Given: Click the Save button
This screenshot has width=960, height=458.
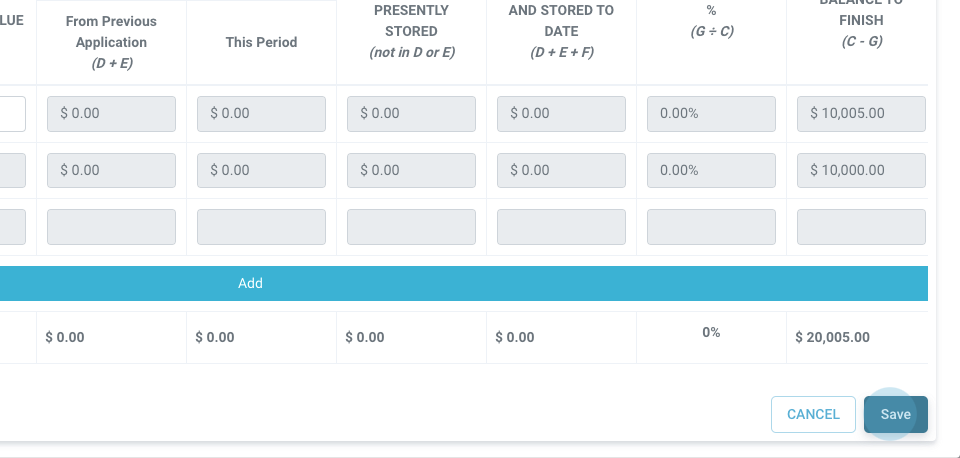Looking at the screenshot, I should [x=895, y=414].
